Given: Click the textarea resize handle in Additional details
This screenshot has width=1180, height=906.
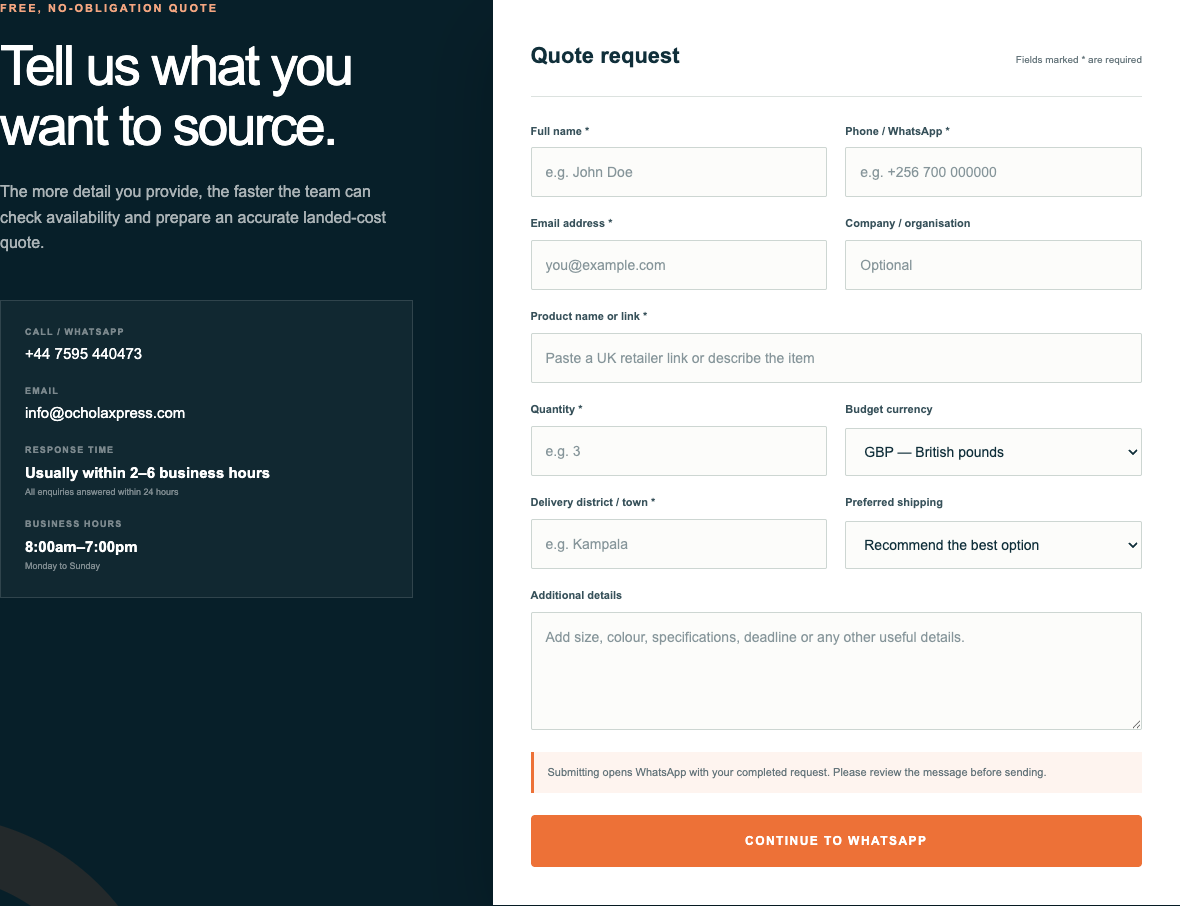Looking at the screenshot, I should (x=1136, y=724).
